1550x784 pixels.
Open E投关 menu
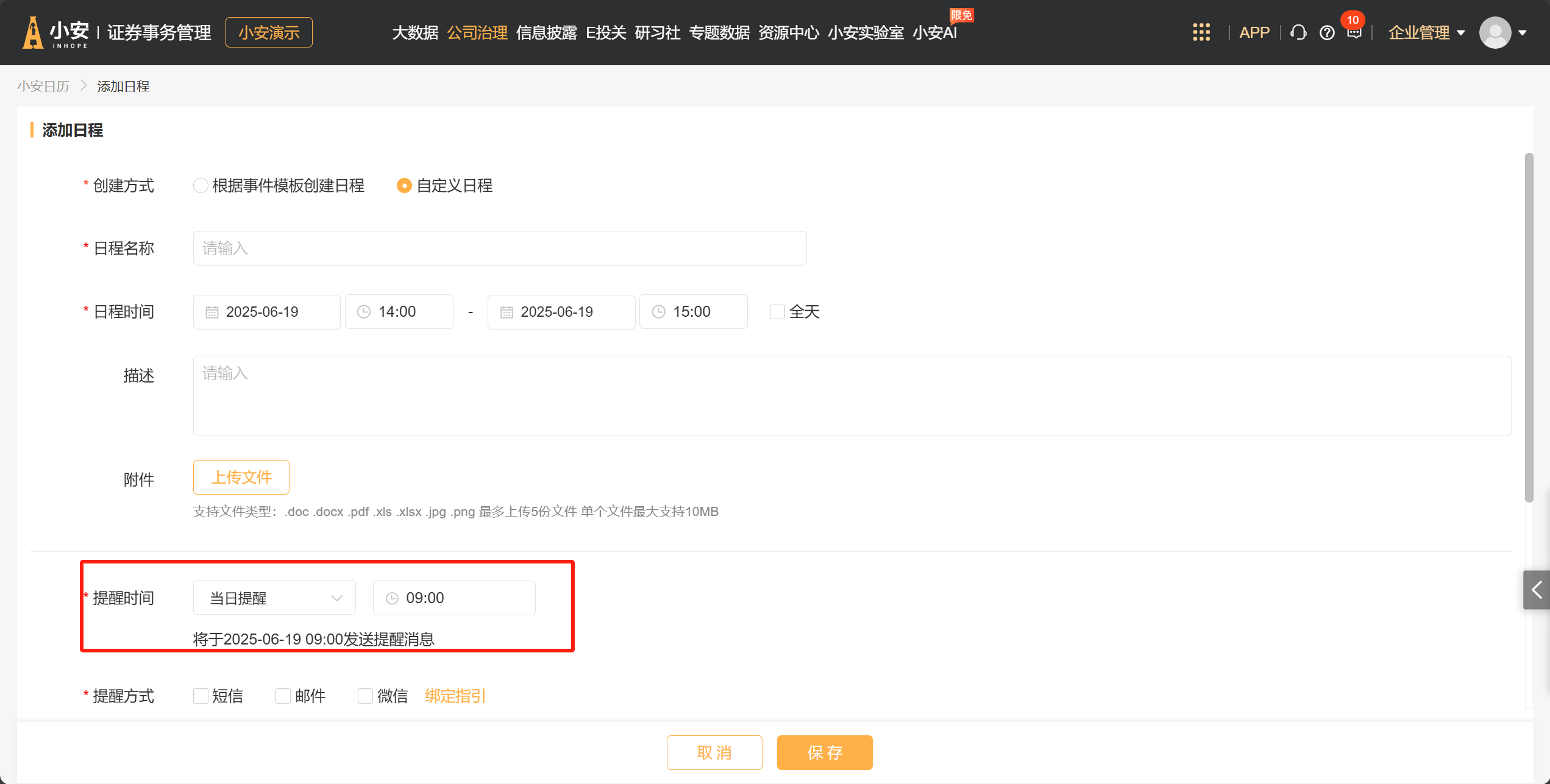click(x=606, y=32)
